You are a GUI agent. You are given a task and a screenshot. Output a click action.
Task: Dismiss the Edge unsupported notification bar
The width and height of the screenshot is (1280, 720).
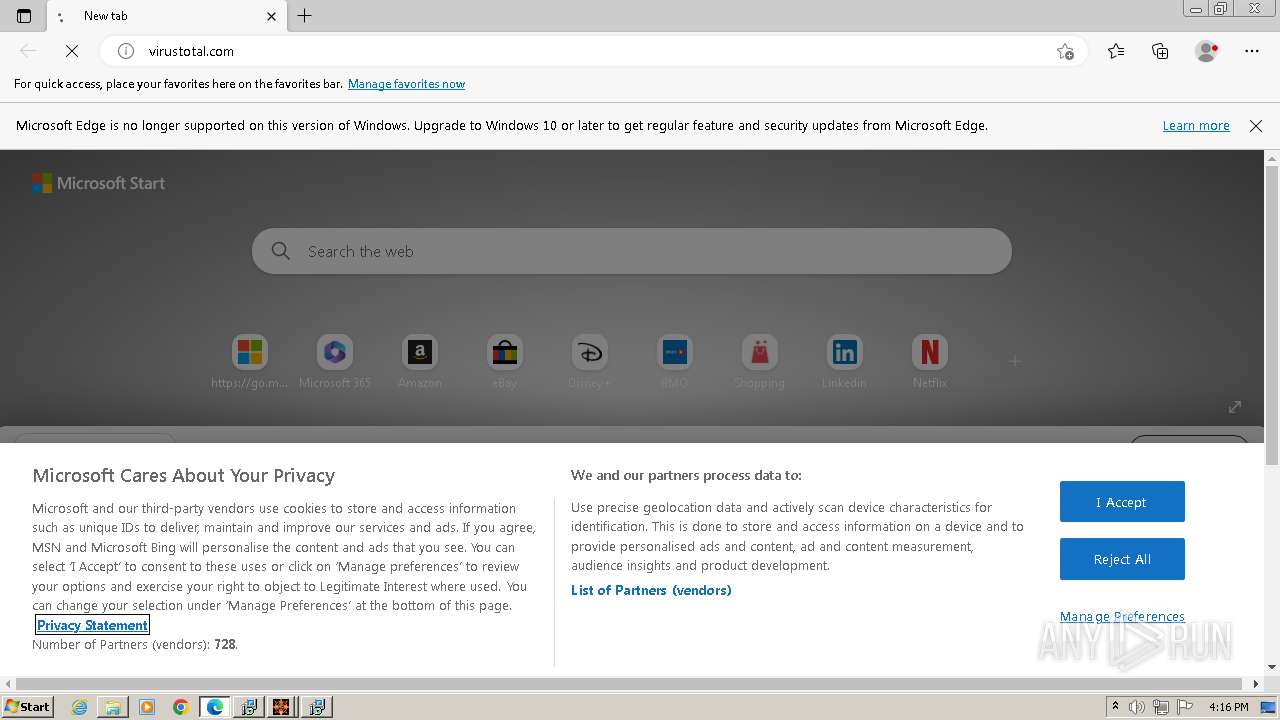pyautogui.click(x=1256, y=126)
